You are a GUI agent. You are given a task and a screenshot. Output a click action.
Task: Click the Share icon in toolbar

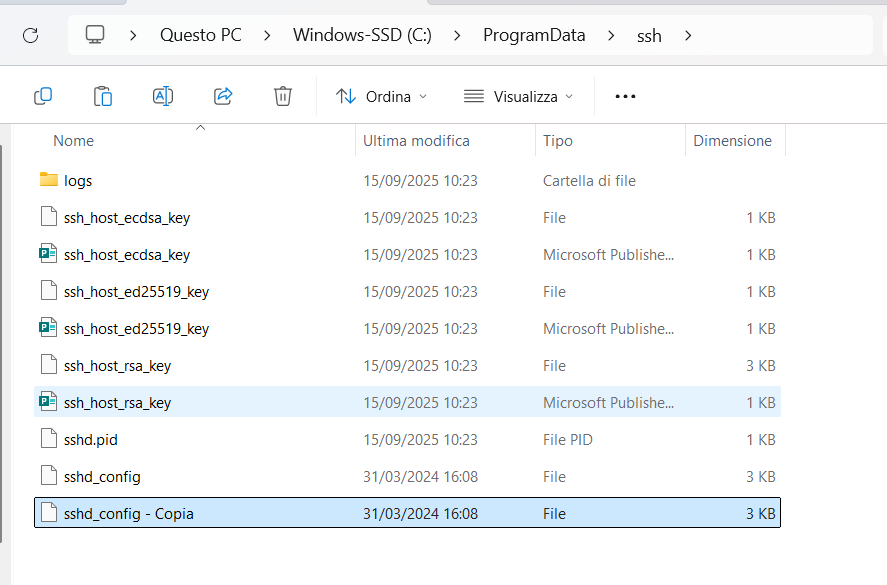click(x=223, y=96)
